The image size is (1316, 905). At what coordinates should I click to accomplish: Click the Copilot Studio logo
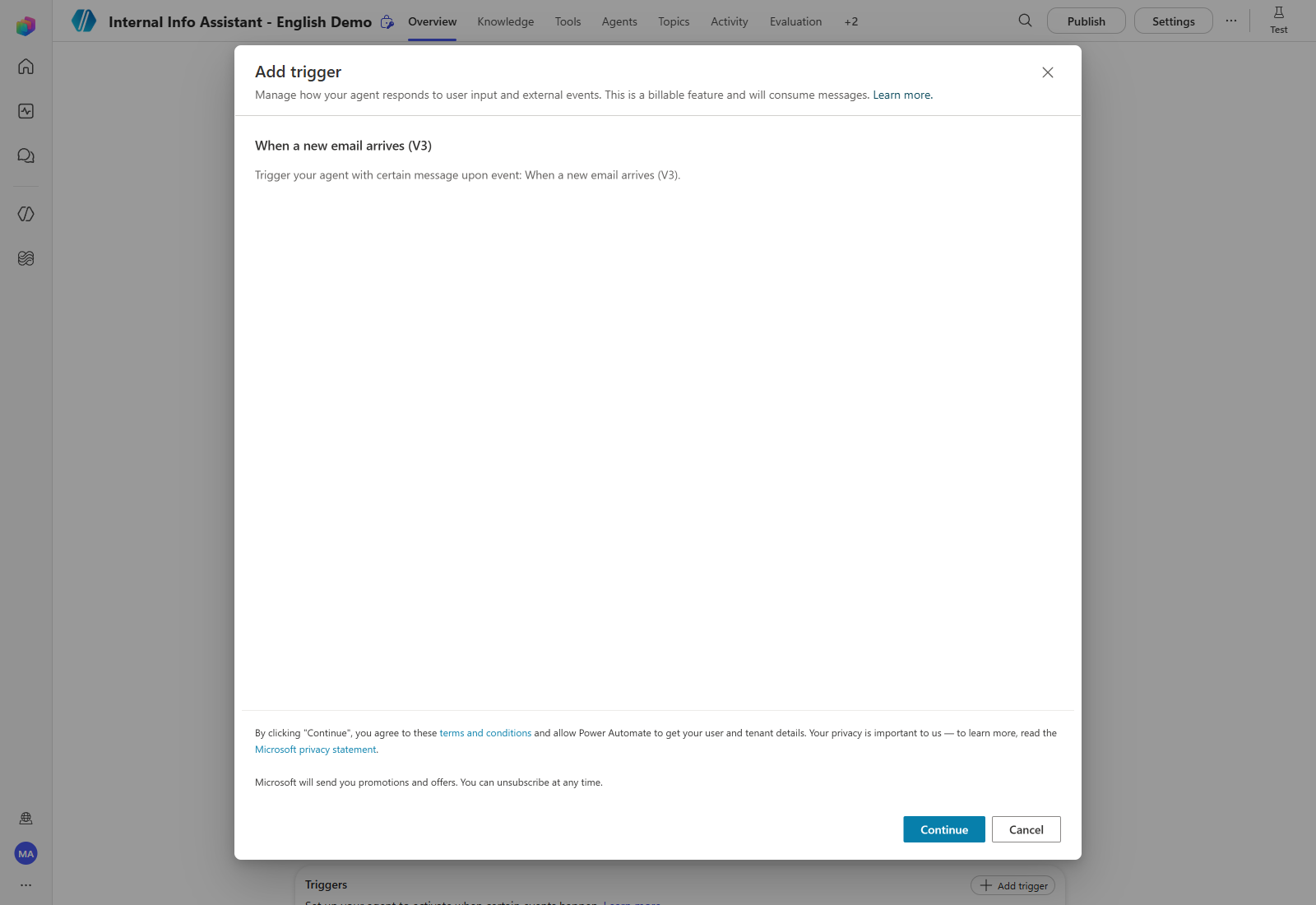pyautogui.click(x=25, y=26)
